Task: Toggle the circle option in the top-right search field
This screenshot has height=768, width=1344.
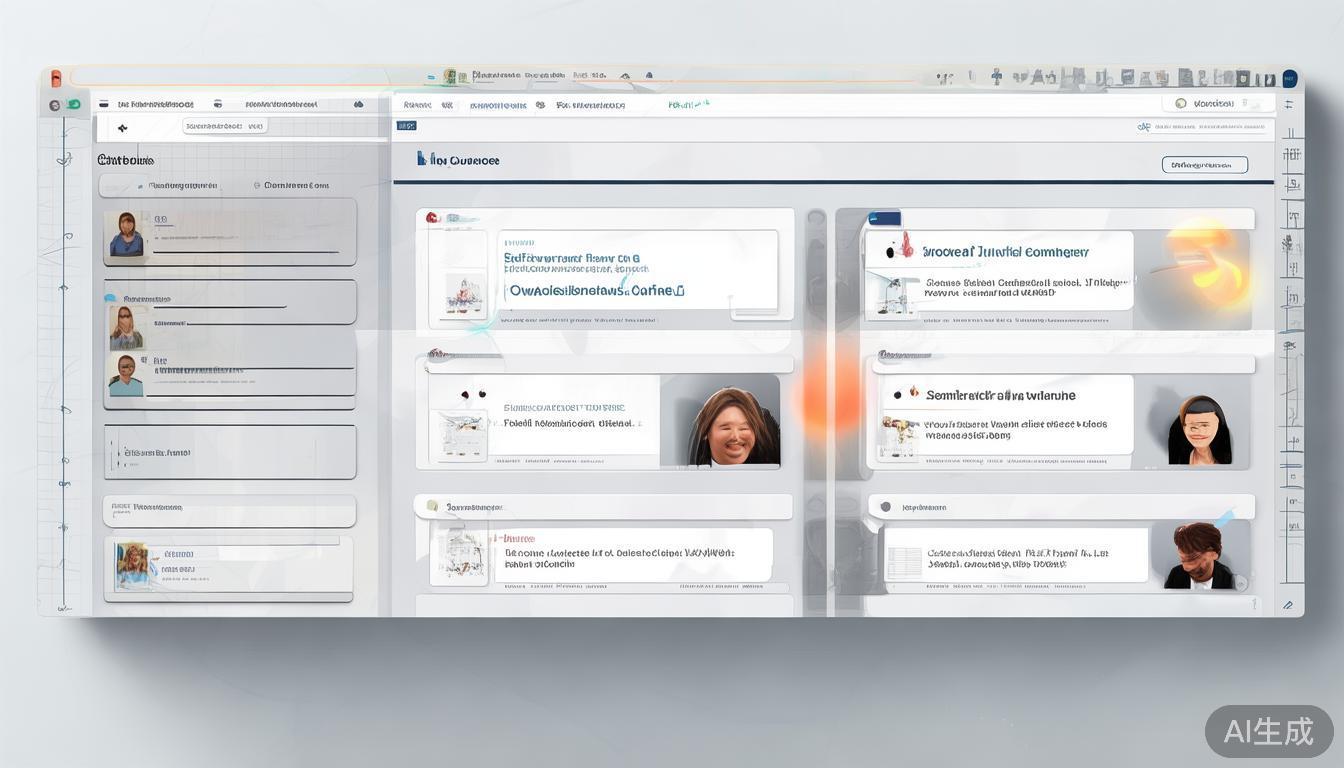Action: tap(1181, 103)
